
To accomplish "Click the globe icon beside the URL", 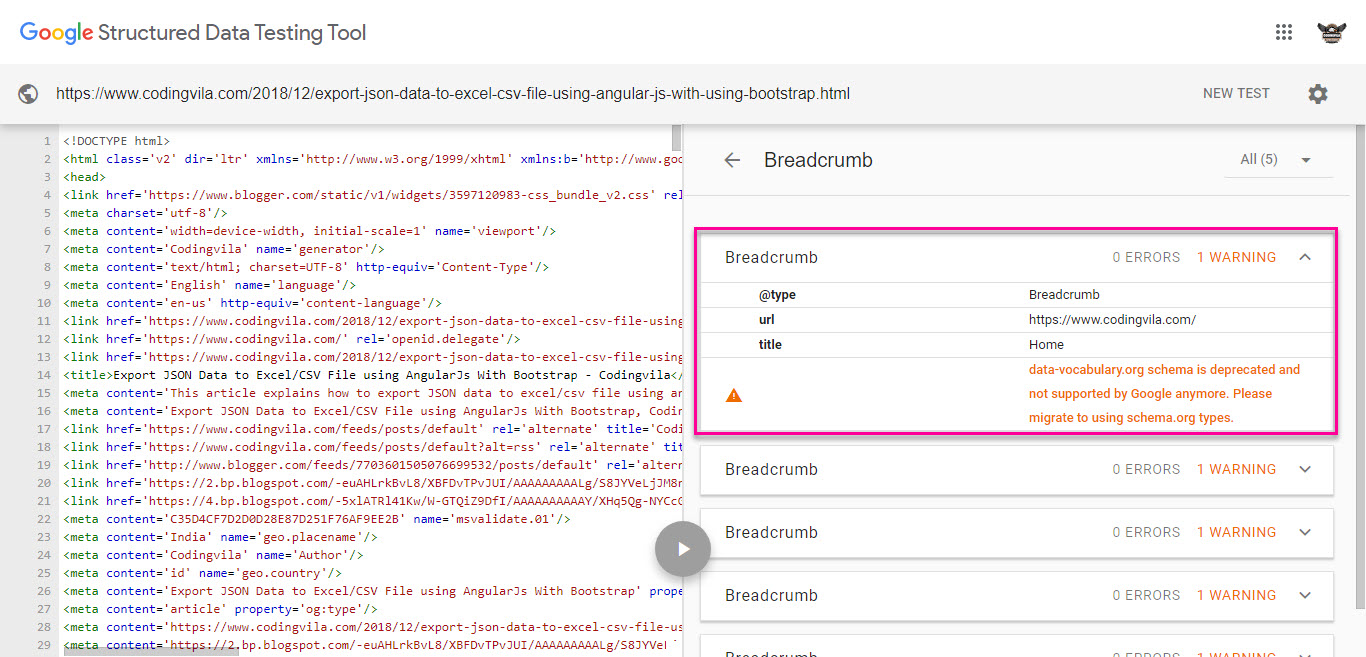I will 29,94.
